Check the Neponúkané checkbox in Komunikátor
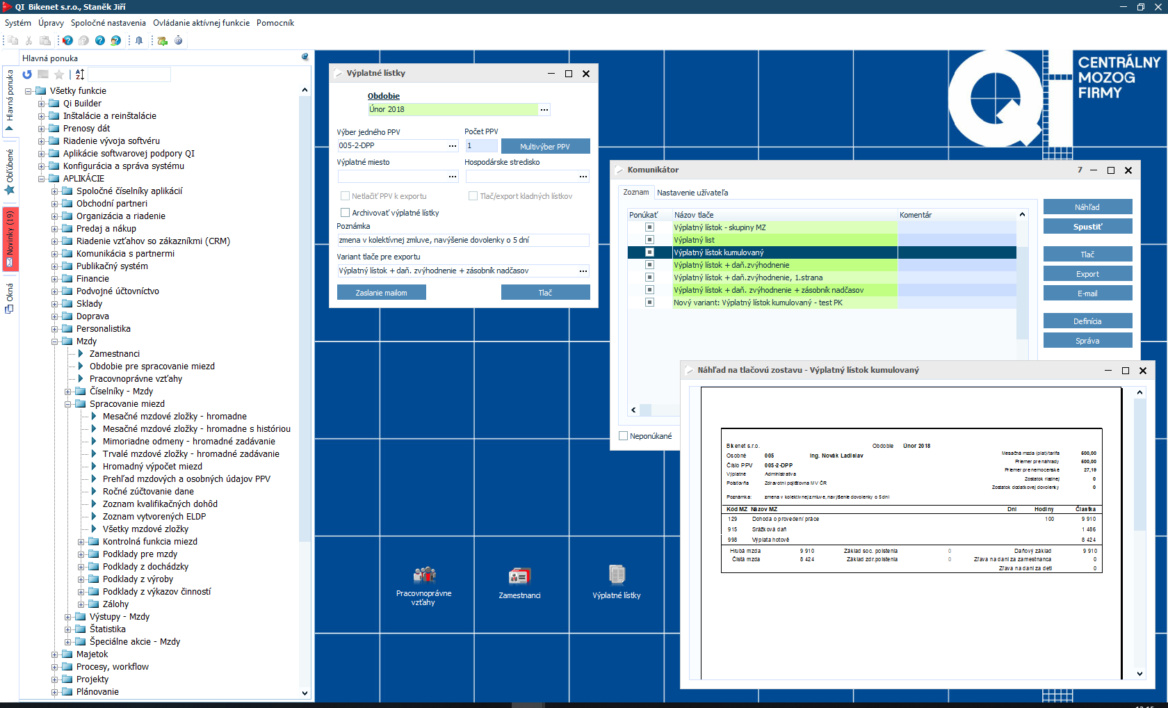This screenshot has height=708, width=1168. [624, 436]
